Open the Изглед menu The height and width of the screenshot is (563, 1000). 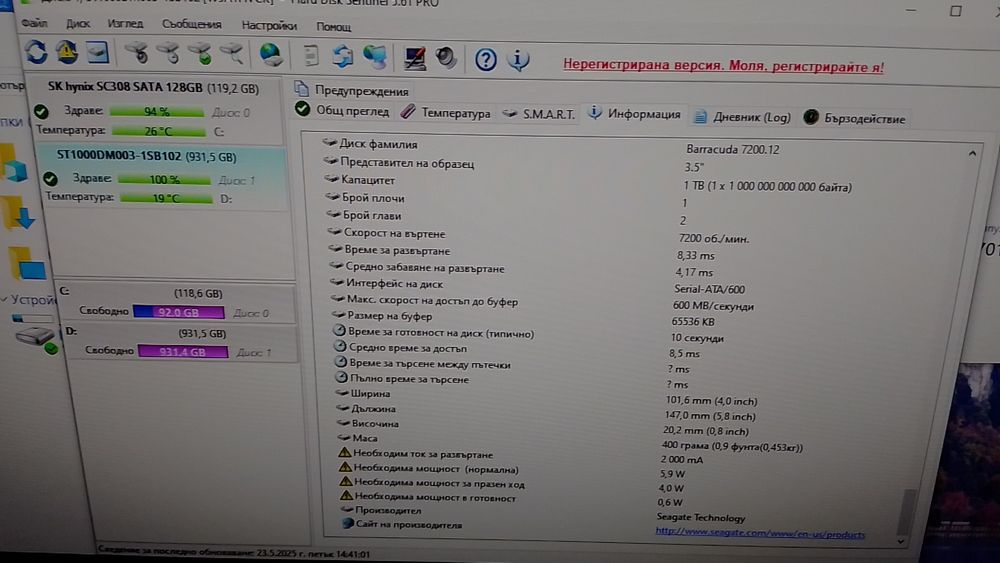pyautogui.click(x=125, y=24)
